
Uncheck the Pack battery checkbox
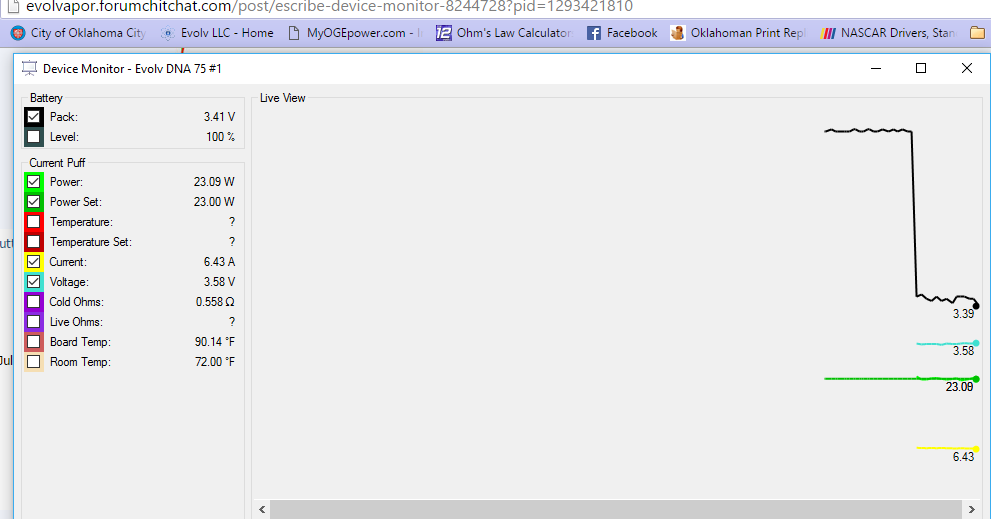click(34, 117)
